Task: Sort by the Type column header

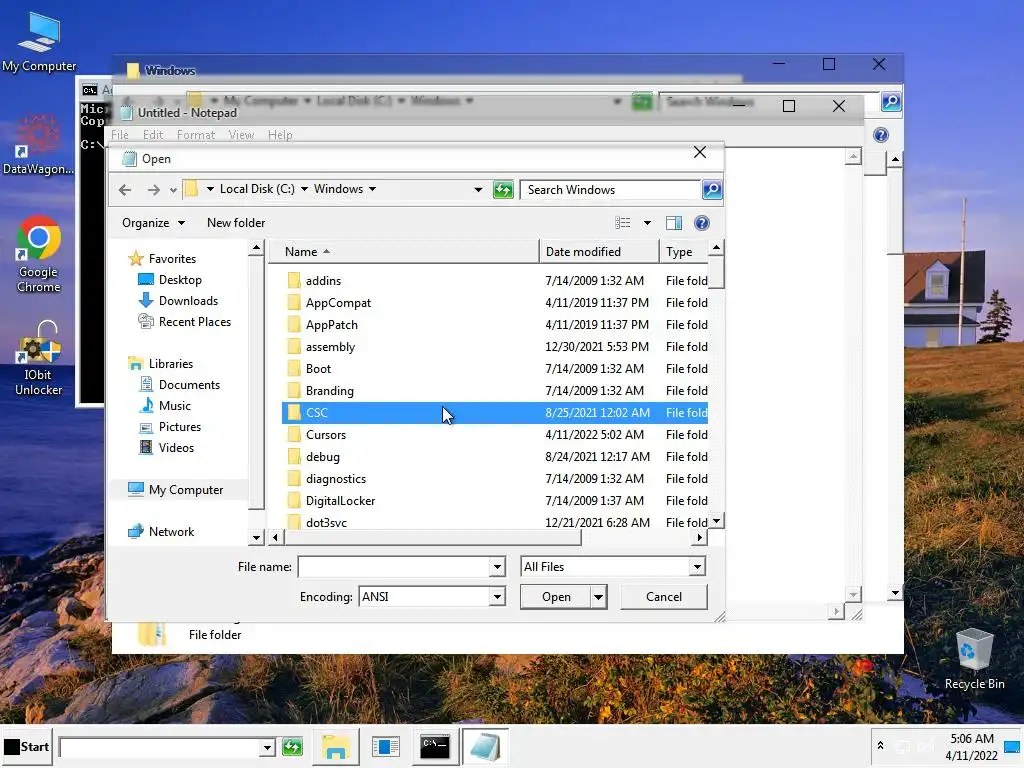Action: (x=684, y=252)
